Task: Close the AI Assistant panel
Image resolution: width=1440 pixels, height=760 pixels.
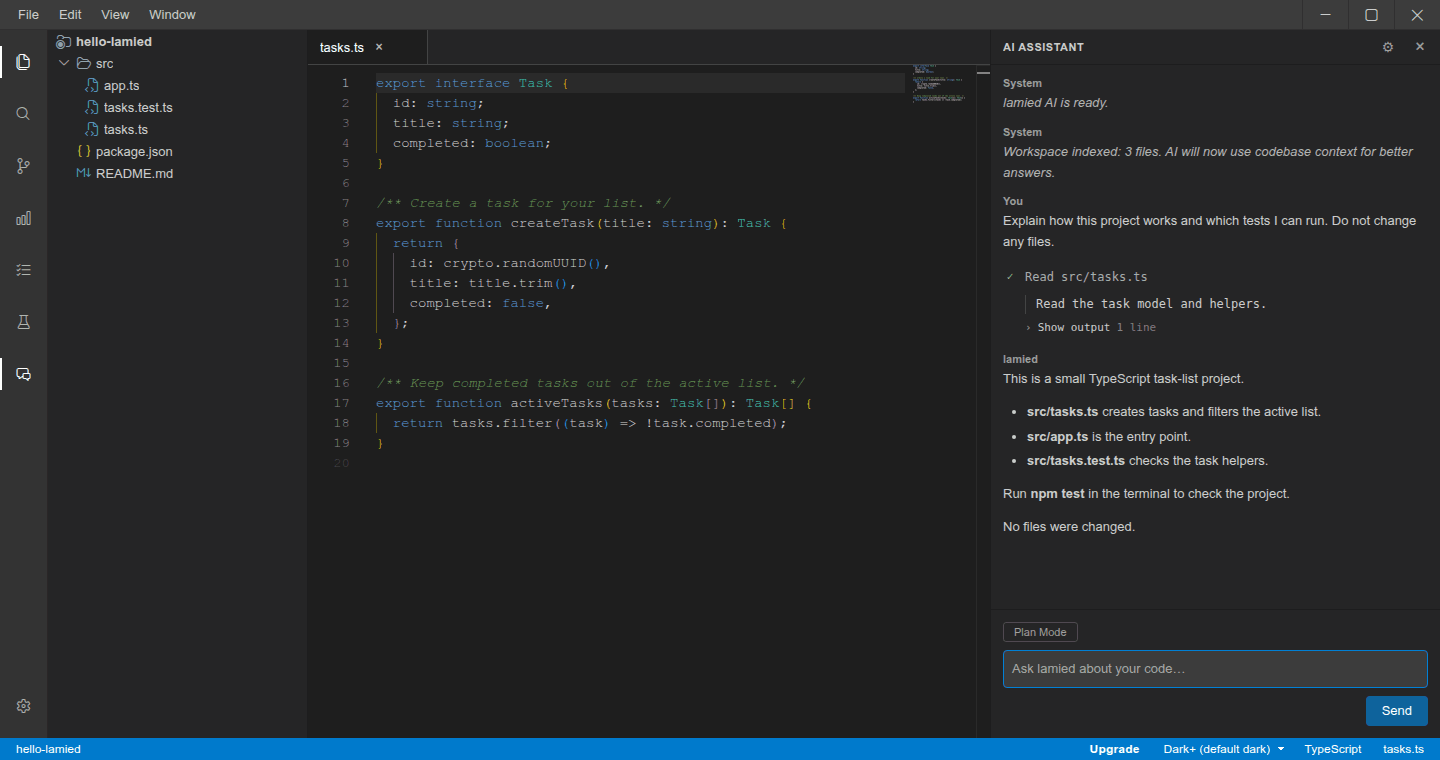Action: pyautogui.click(x=1419, y=47)
